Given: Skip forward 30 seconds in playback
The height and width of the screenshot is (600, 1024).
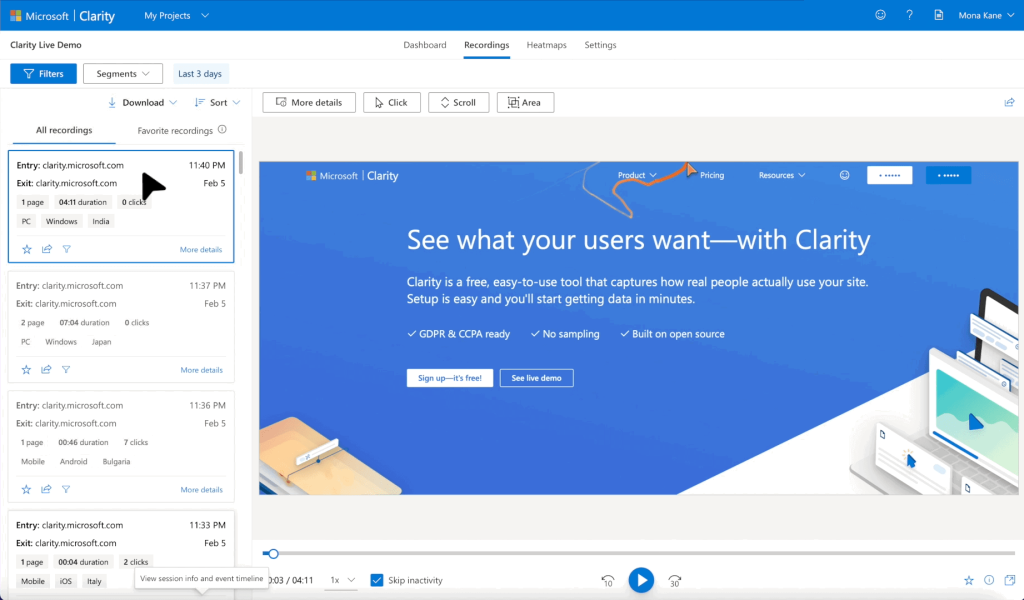Looking at the screenshot, I should point(674,580).
